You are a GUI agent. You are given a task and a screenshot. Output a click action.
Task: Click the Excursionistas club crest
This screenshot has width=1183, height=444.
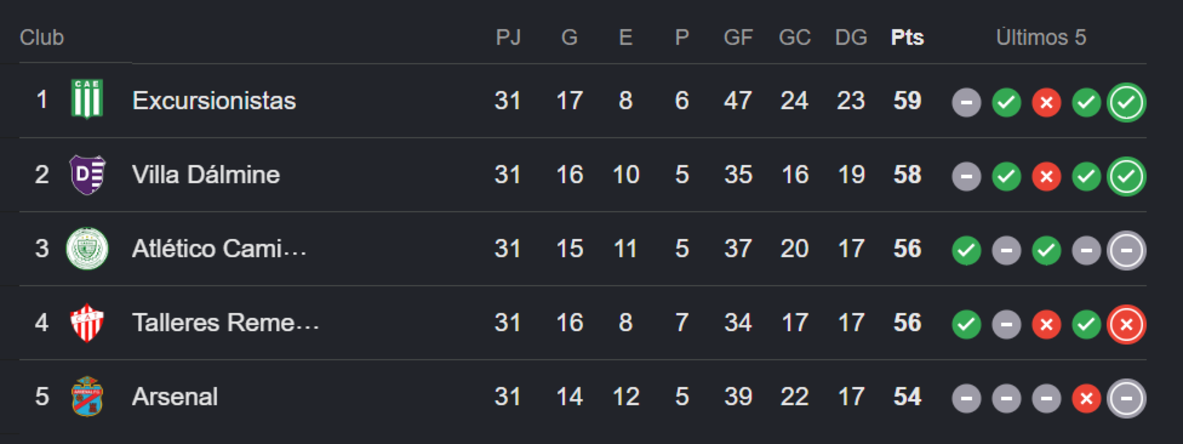tap(87, 99)
